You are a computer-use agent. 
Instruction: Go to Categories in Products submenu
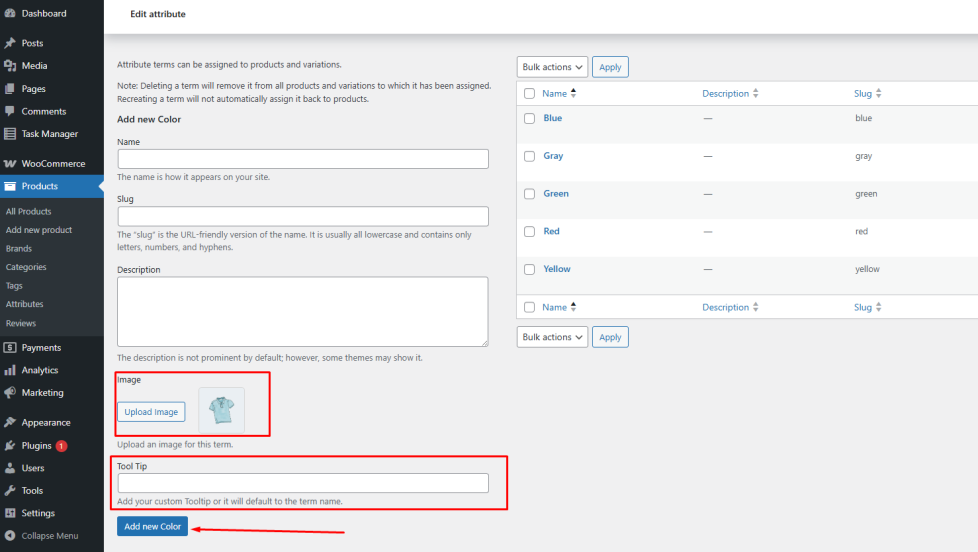pyautogui.click(x=26, y=267)
